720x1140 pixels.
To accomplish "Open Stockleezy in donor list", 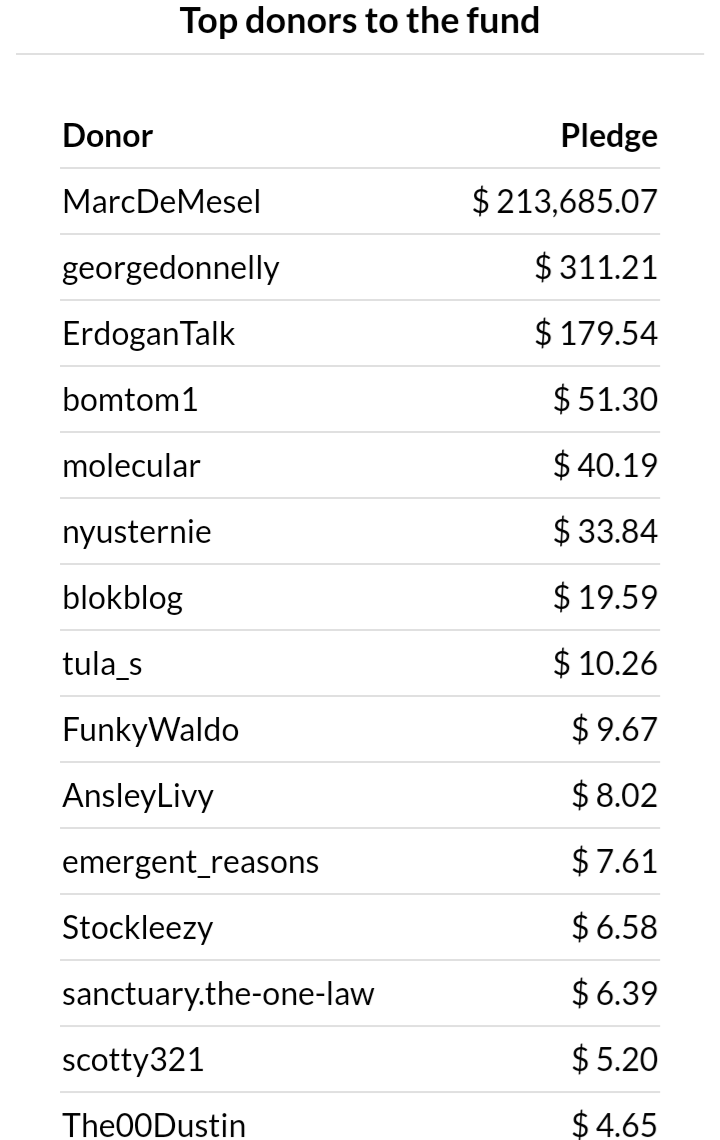I will coord(137,928).
